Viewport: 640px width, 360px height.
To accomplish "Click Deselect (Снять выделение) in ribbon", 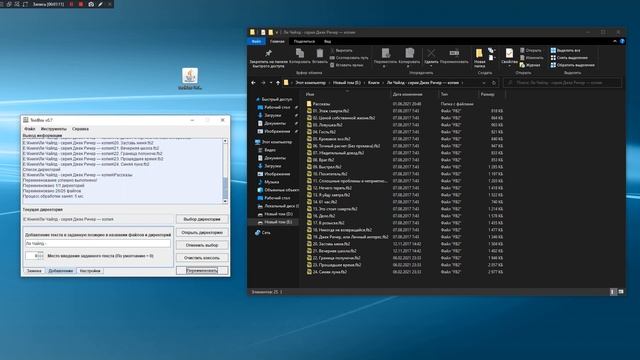I will (x=569, y=58).
